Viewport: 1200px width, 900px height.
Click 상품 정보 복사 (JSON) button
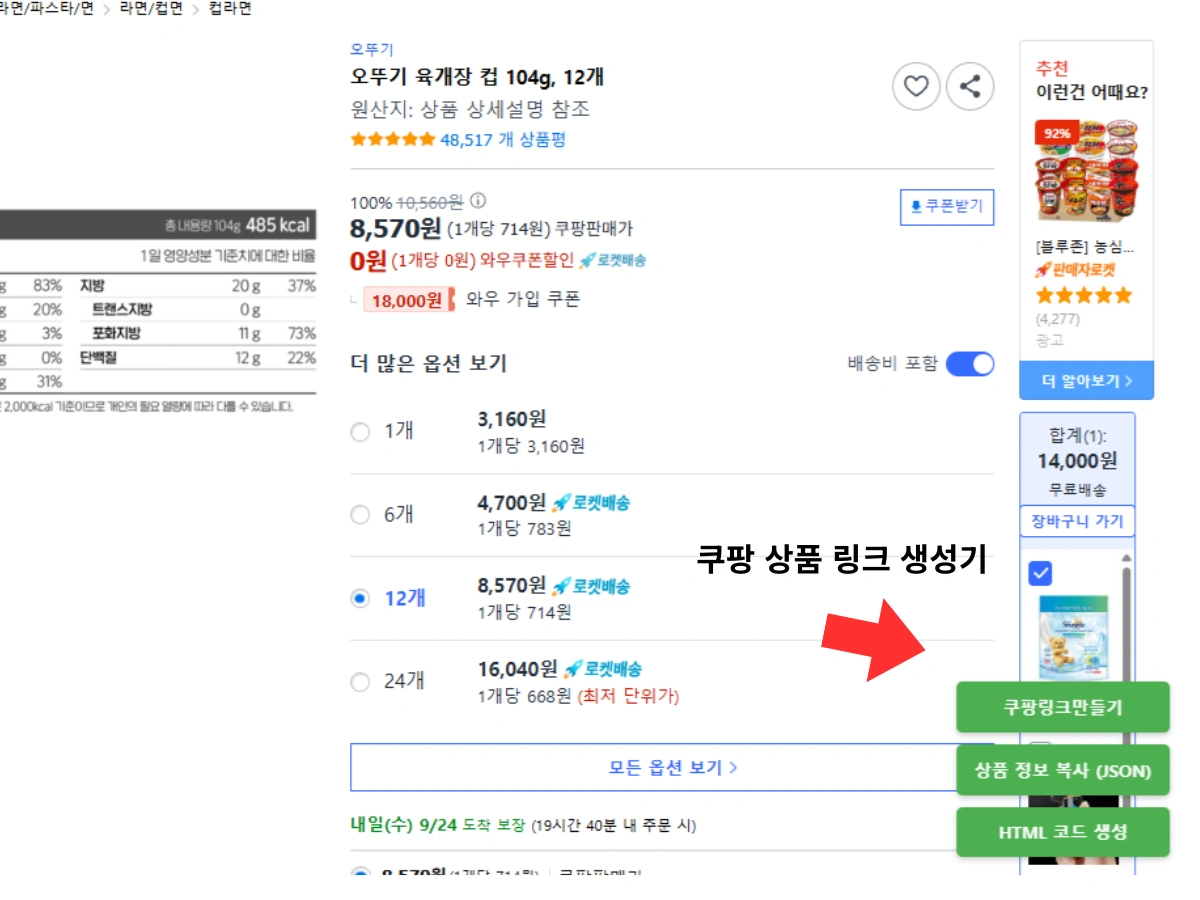click(x=1063, y=770)
